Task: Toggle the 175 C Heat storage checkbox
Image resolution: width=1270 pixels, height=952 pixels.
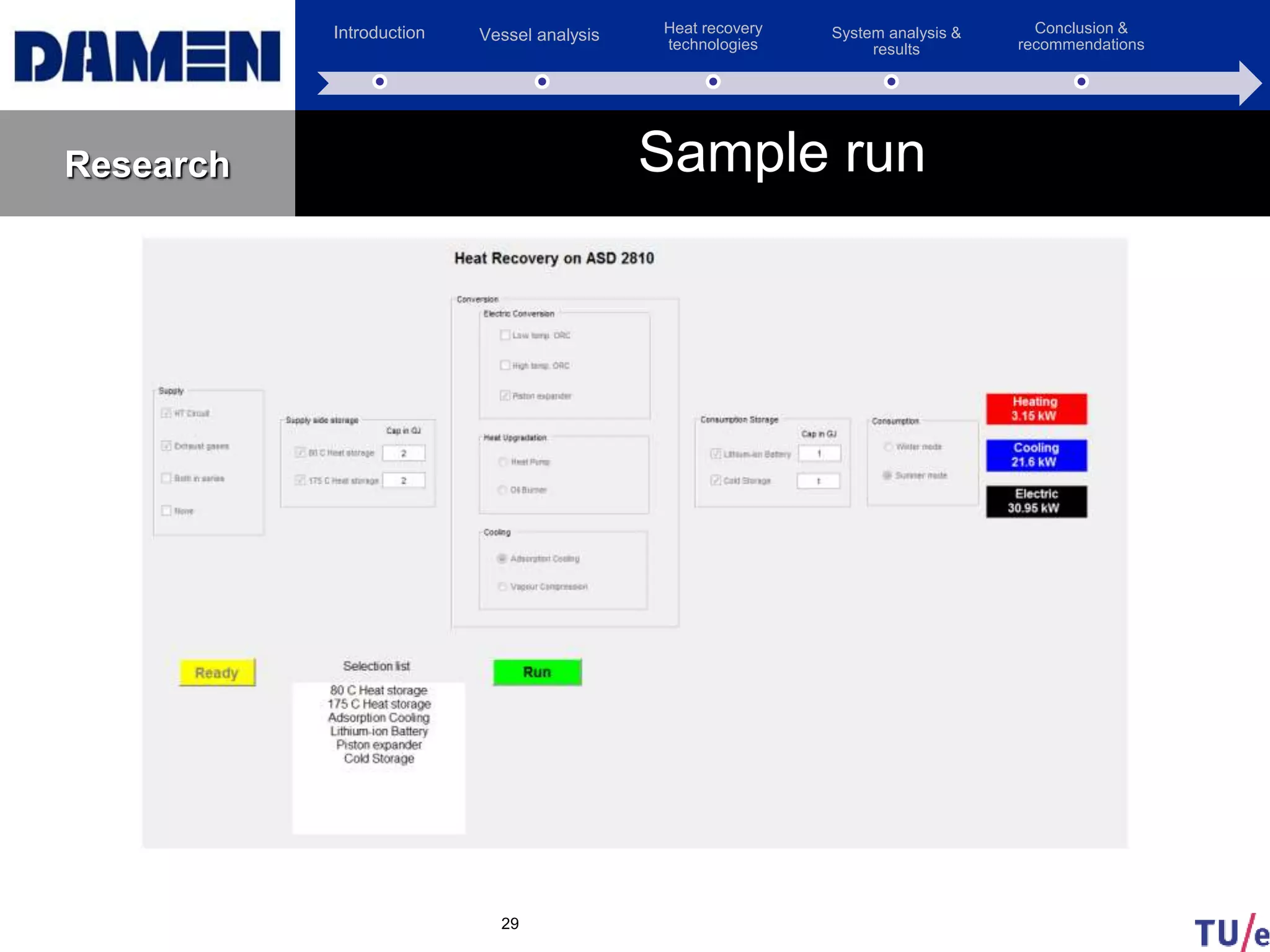Action: click(x=301, y=480)
